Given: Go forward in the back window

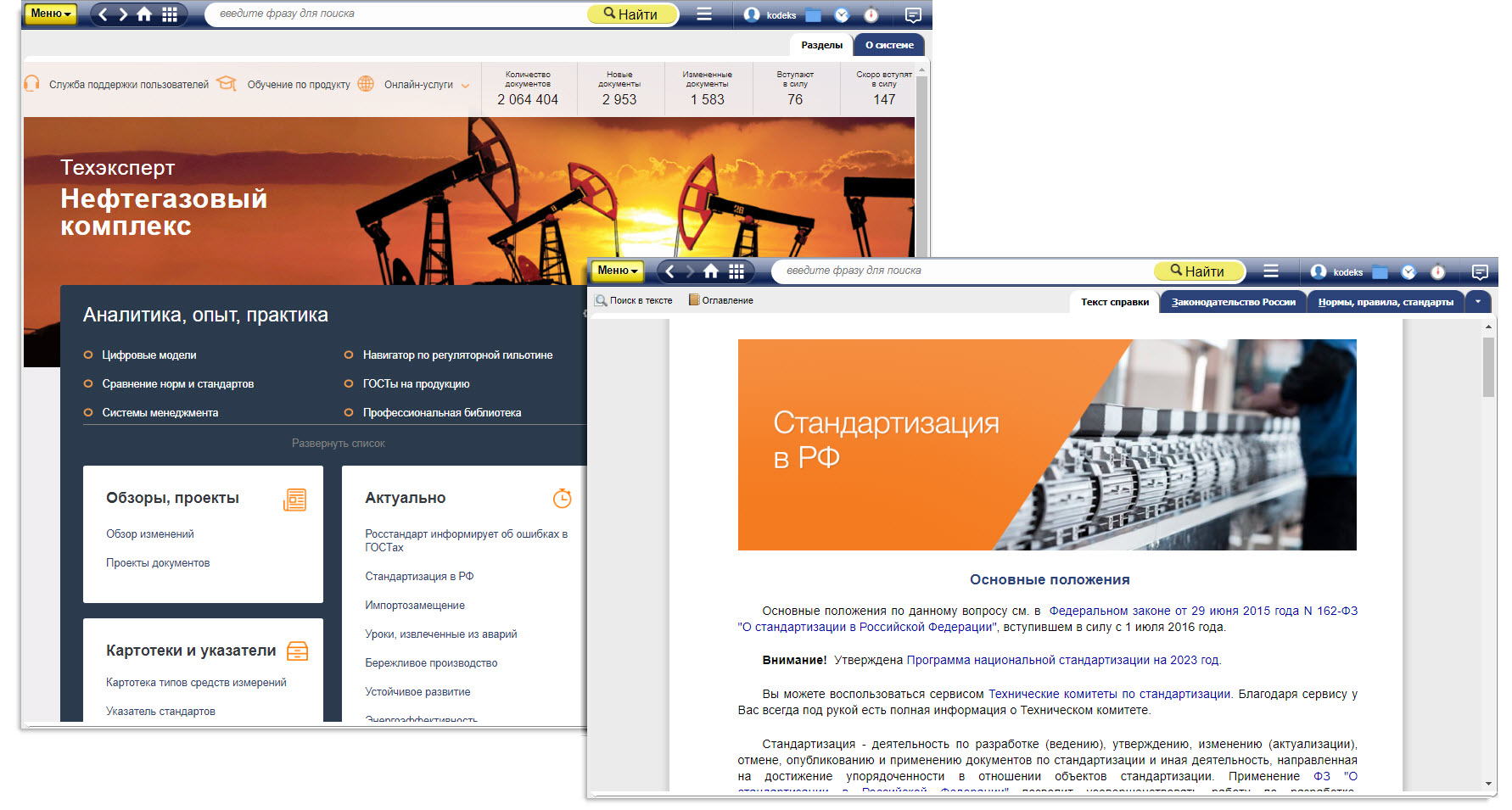Looking at the screenshot, I should pyautogui.click(x=124, y=14).
